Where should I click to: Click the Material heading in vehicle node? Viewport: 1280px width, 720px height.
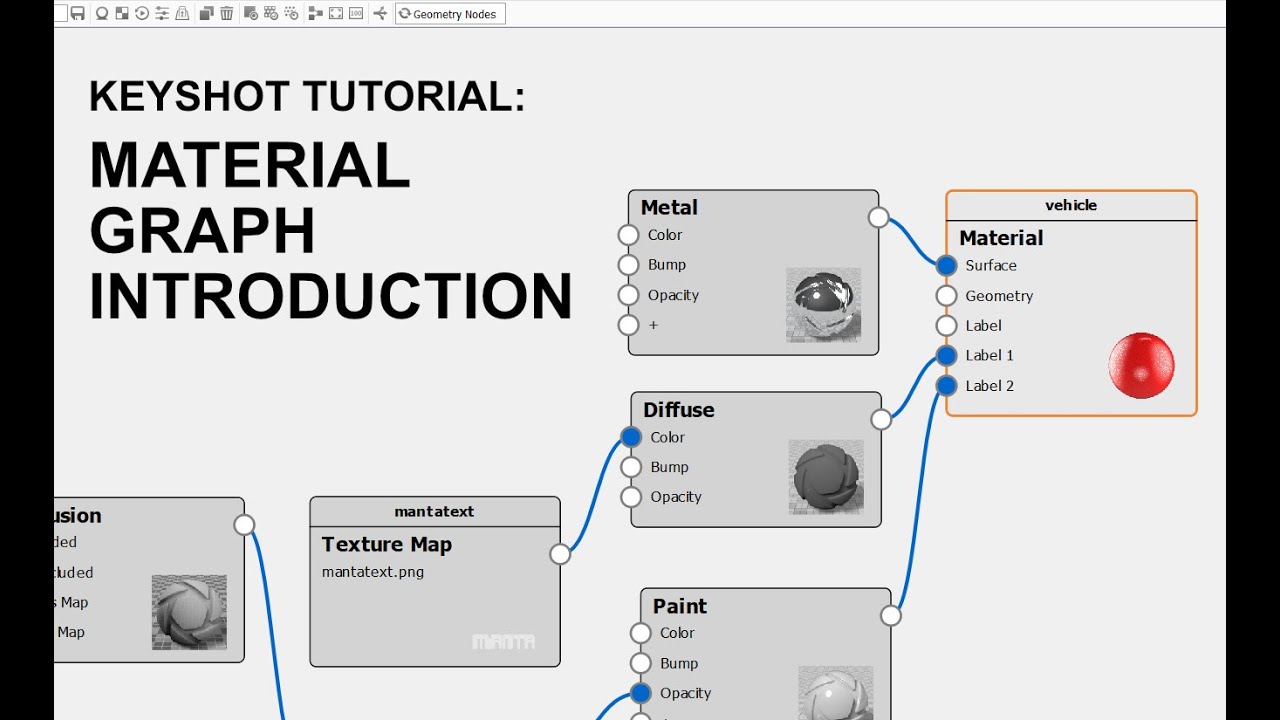(x=1001, y=238)
